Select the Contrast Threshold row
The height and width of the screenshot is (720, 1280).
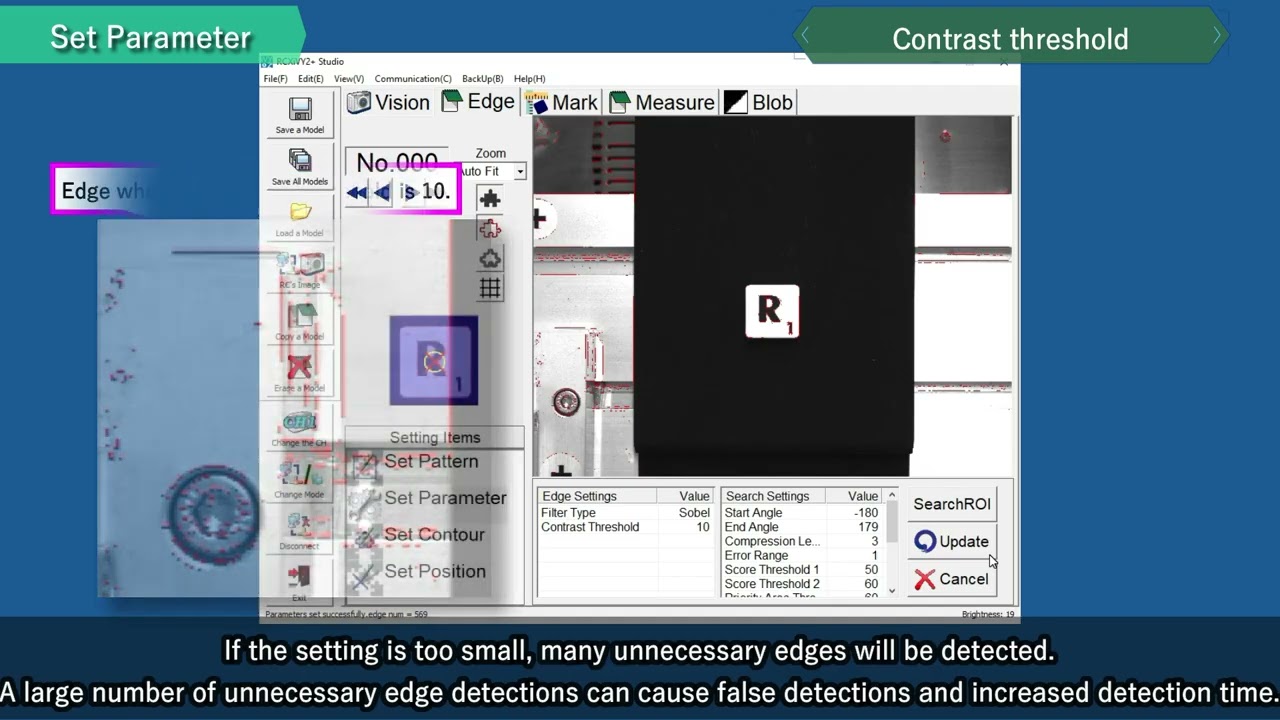click(626, 527)
